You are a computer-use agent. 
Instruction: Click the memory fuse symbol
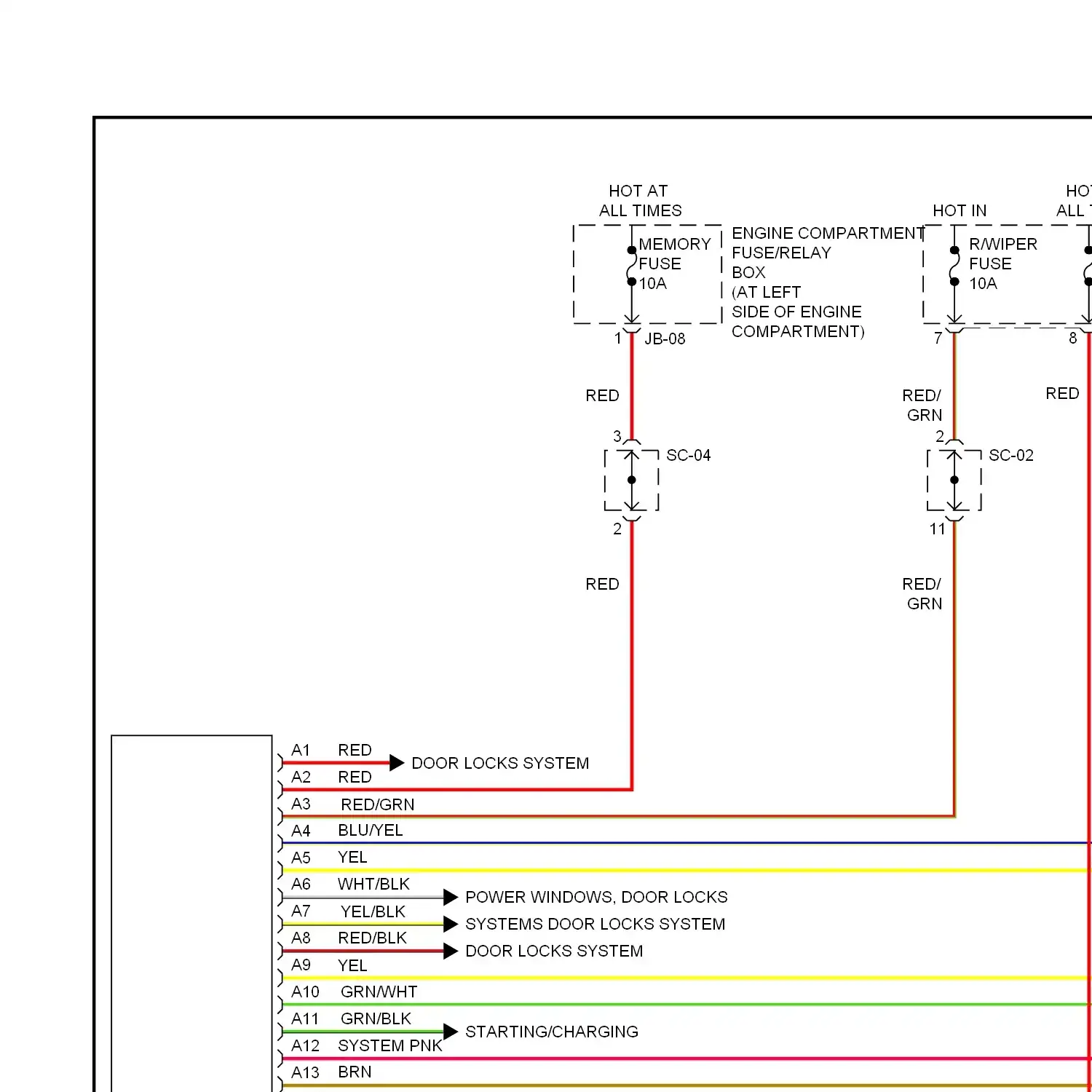631,266
